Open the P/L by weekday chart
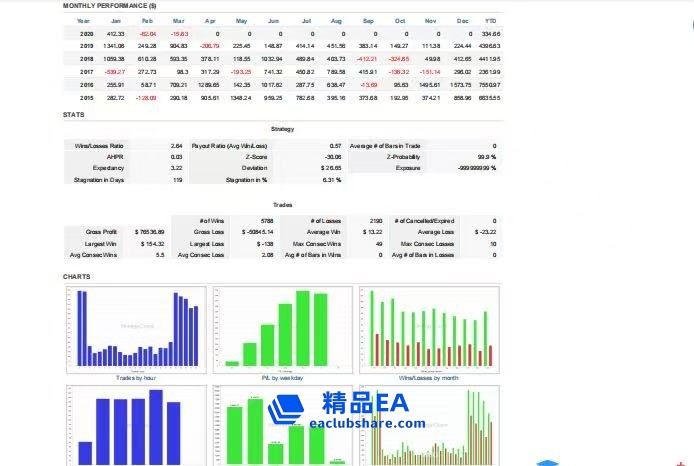This screenshot has width=694, height=466. tap(283, 331)
